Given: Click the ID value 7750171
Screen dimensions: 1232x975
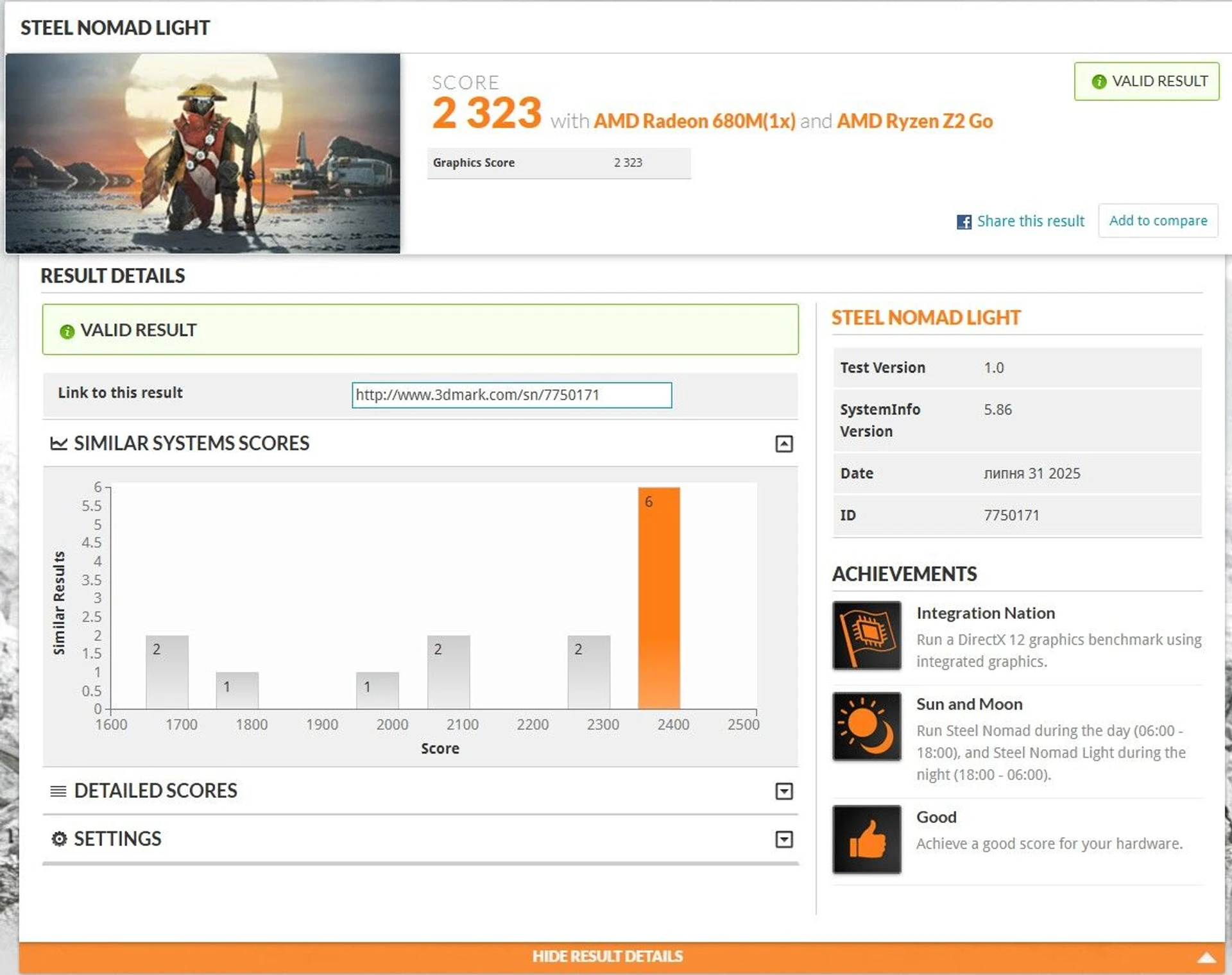Looking at the screenshot, I should click(1011, 516).
